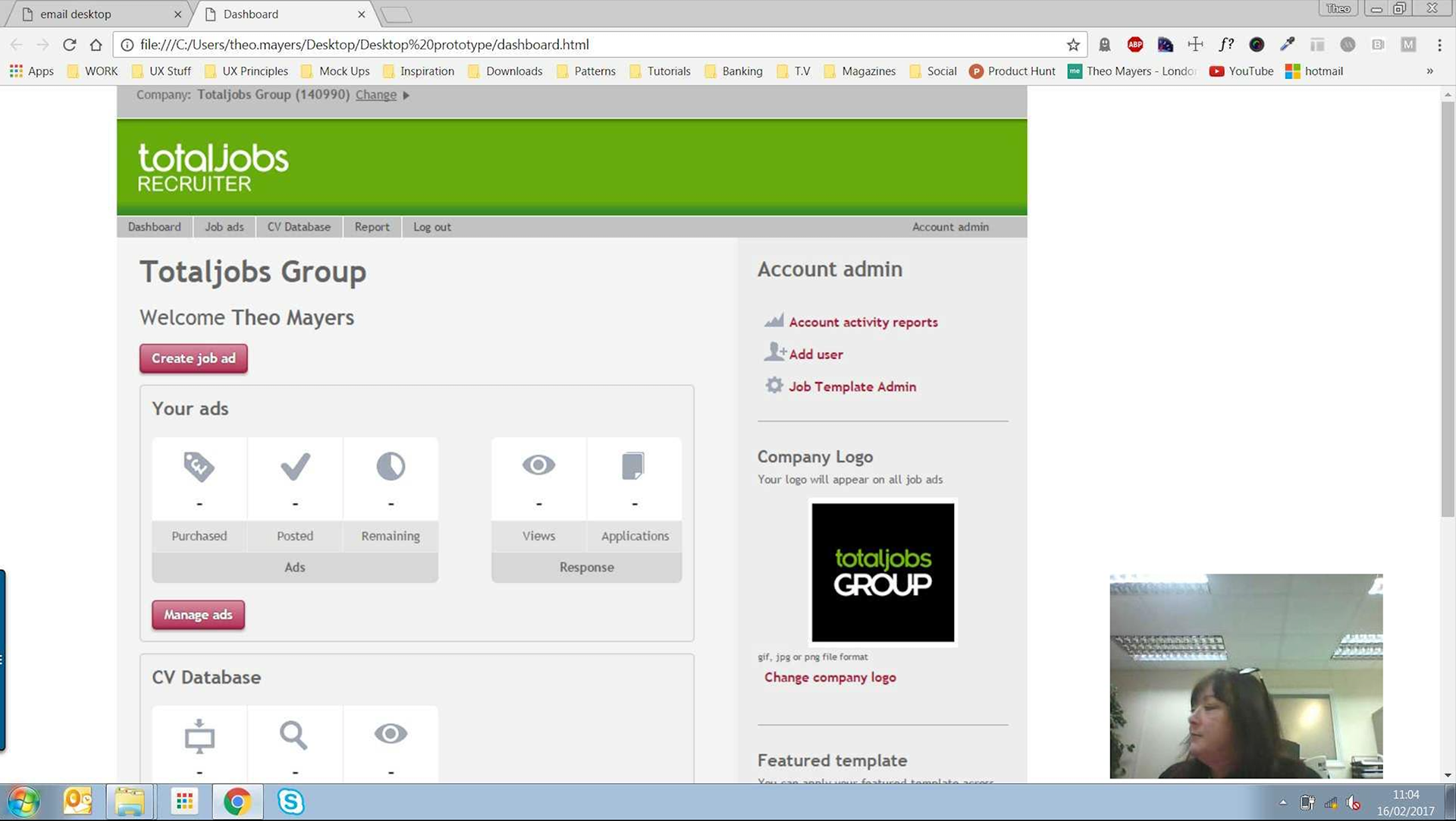Click the Add user link
The image size is (1456, 821).
[815, 354]
